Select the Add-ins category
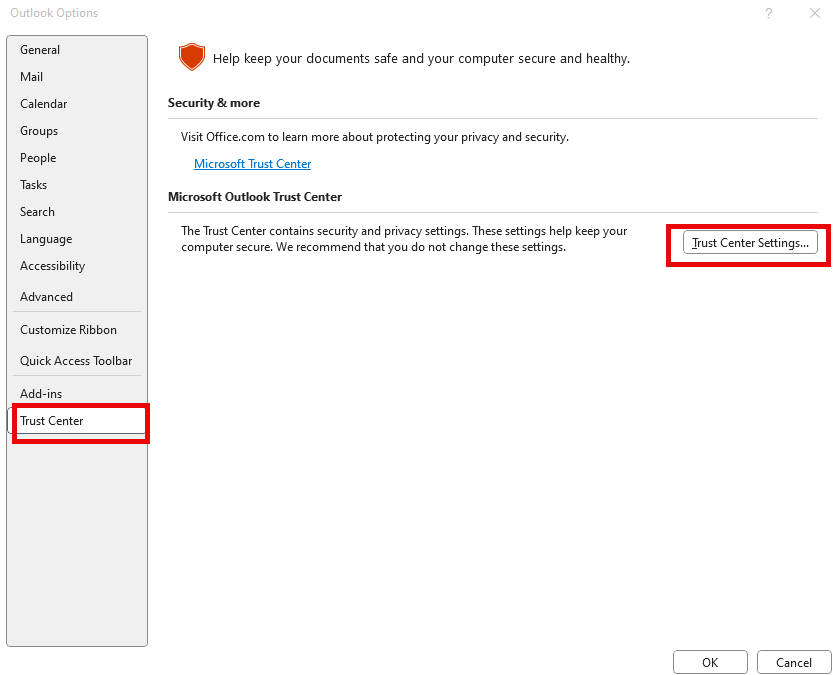 click(x=77, y=394)
